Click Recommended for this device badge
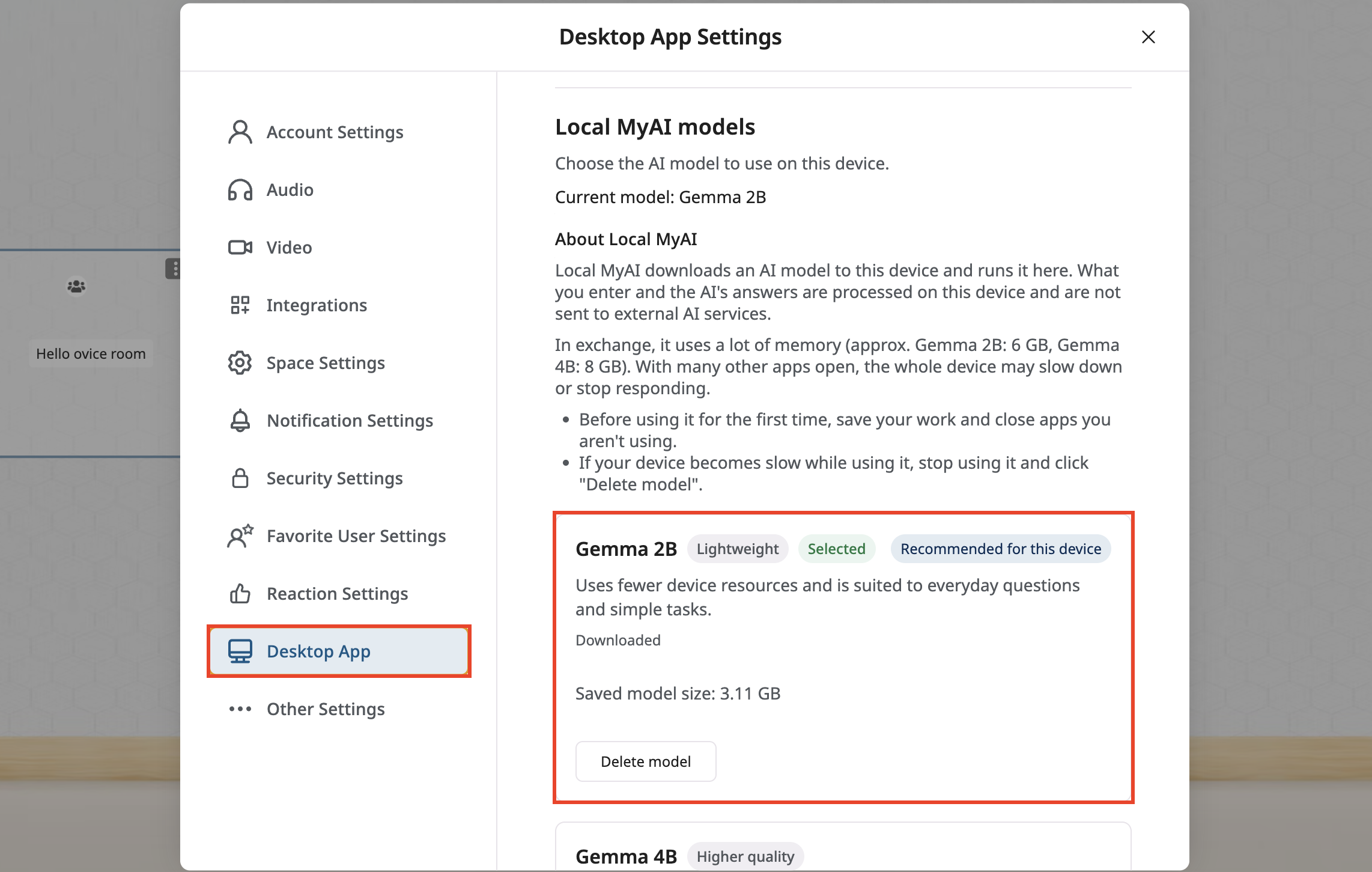The height and width of the screenshot is (872, 1372). tap(1001, 549)
